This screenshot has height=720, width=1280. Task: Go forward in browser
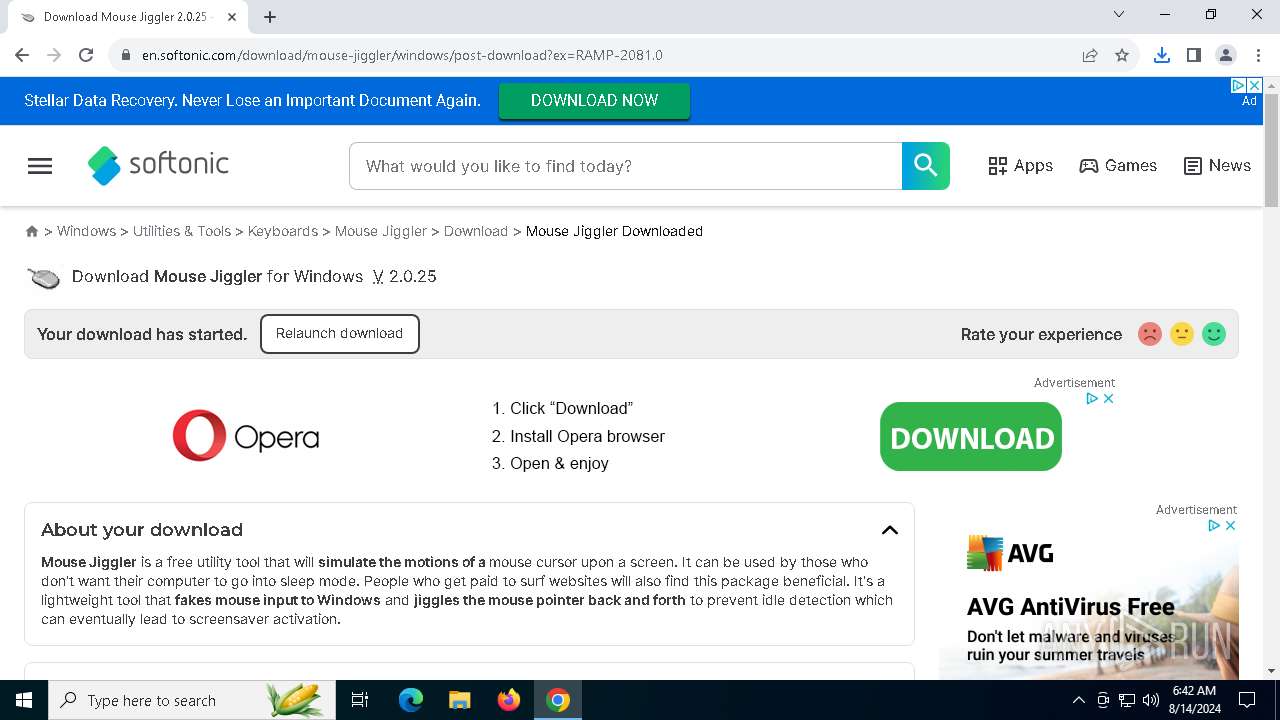click(x=54, y=55)
